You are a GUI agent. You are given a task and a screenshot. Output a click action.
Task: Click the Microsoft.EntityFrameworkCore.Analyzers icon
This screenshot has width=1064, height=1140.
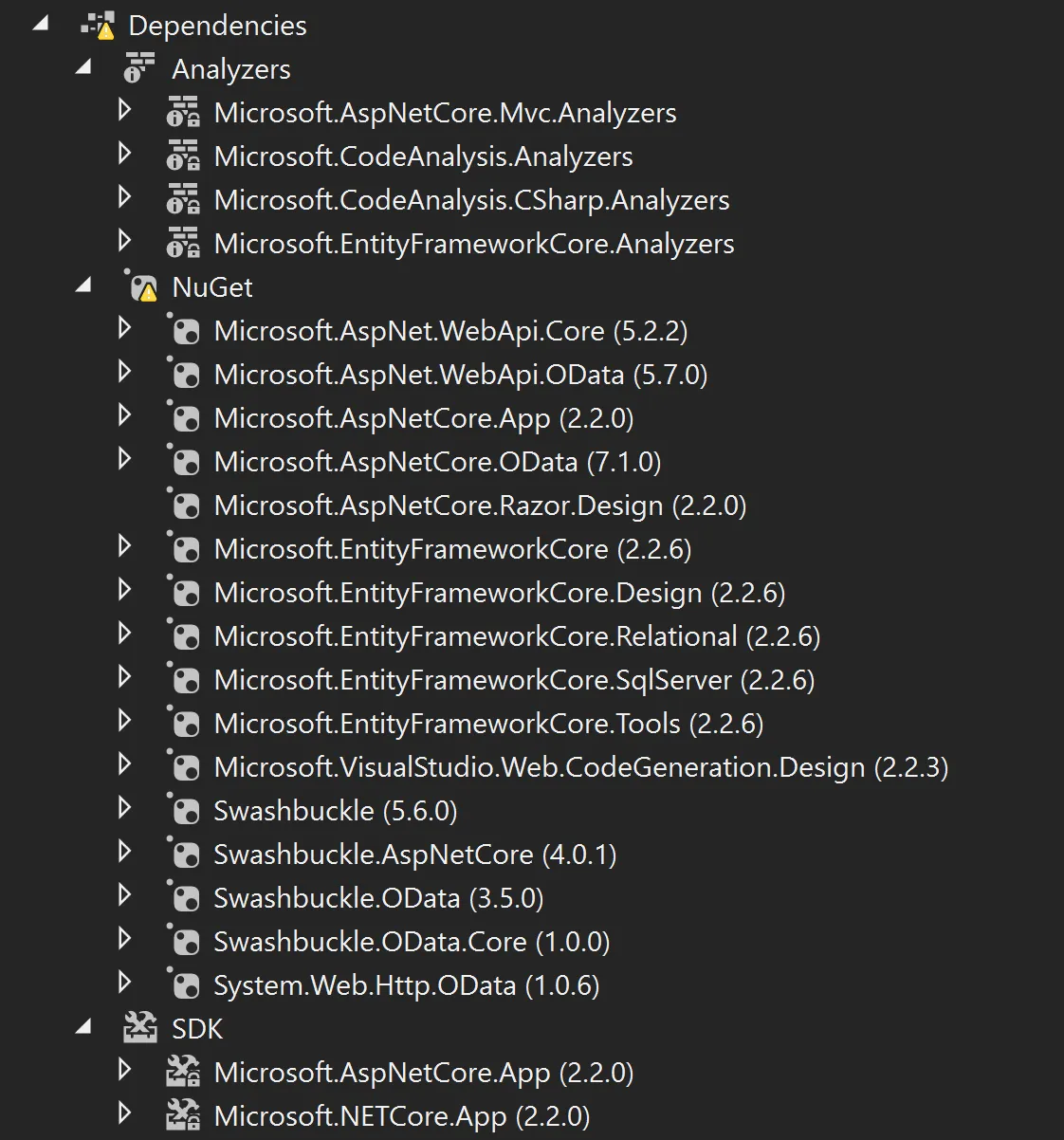click(183, 244)
